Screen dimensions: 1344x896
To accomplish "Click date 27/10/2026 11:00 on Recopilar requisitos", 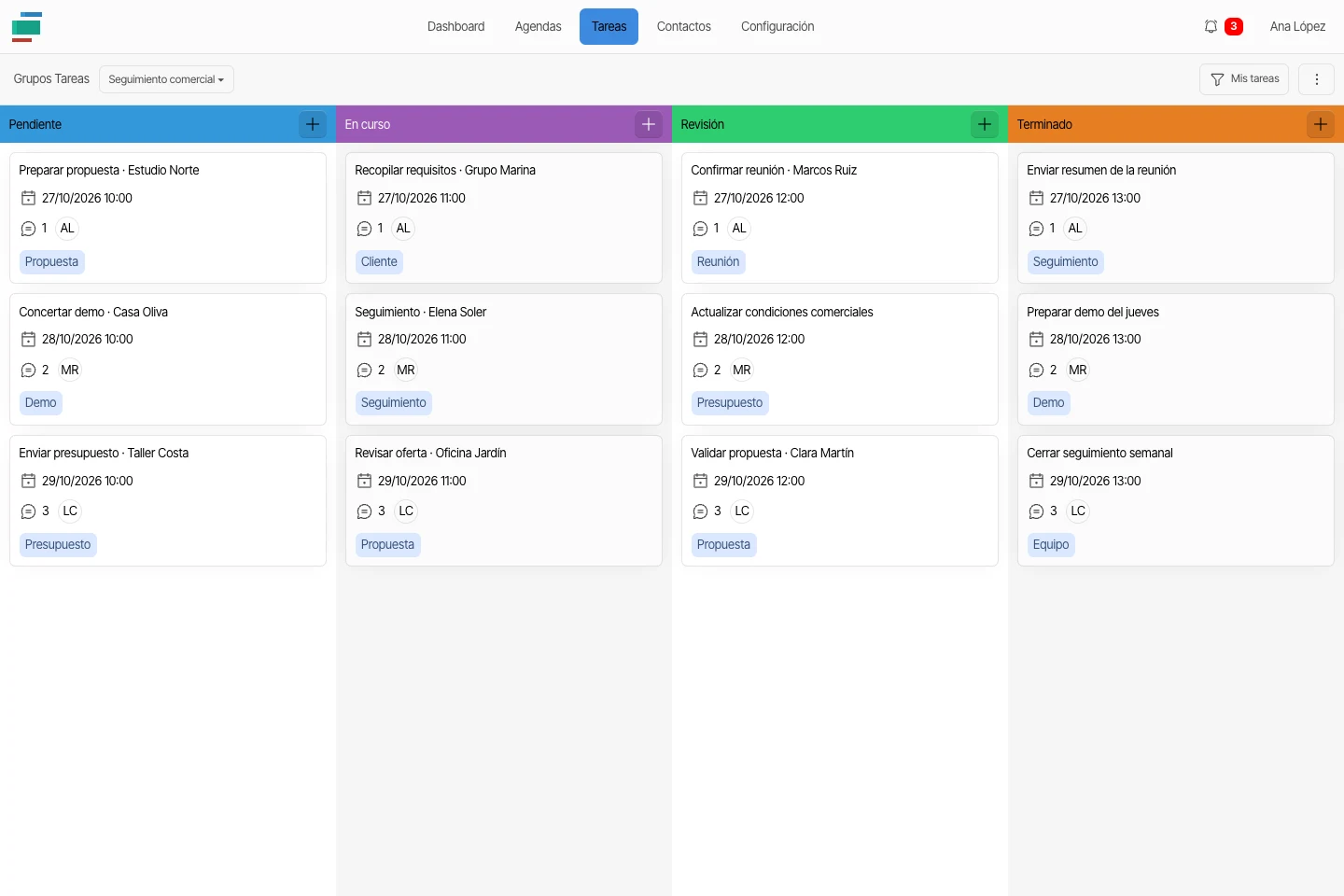I will 421,198.
